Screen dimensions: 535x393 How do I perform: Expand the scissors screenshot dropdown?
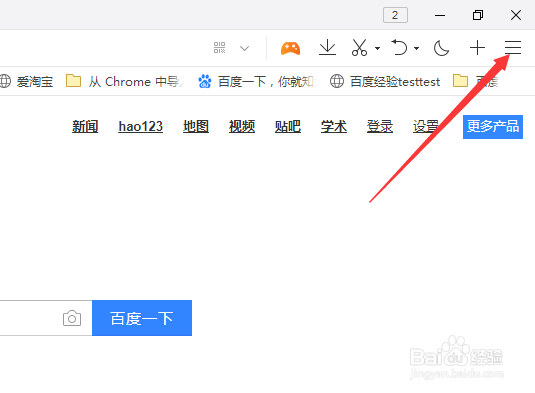click(x=377, y=48)
